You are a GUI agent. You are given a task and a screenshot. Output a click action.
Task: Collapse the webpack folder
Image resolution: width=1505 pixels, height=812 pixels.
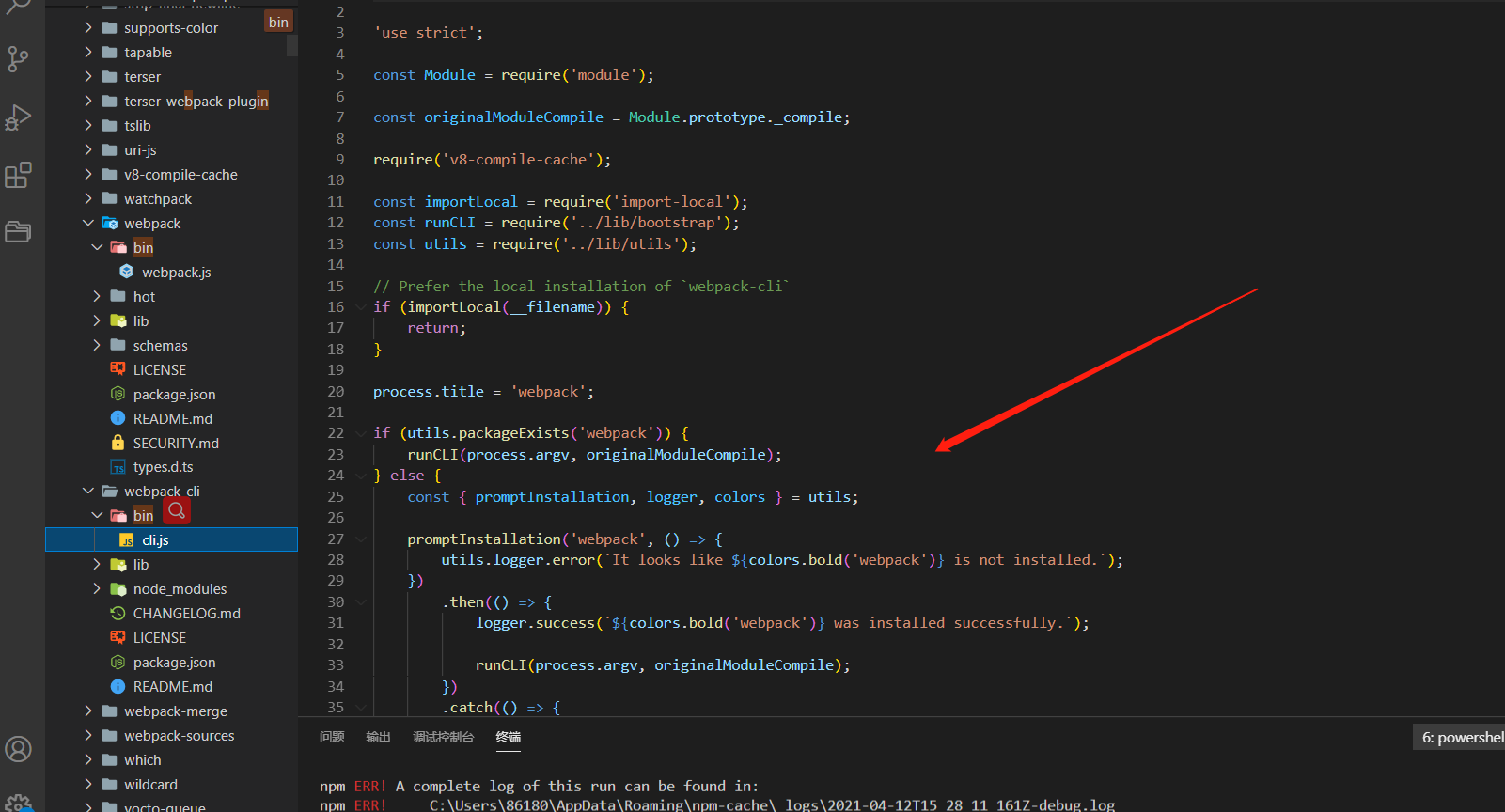click(88, 223)
